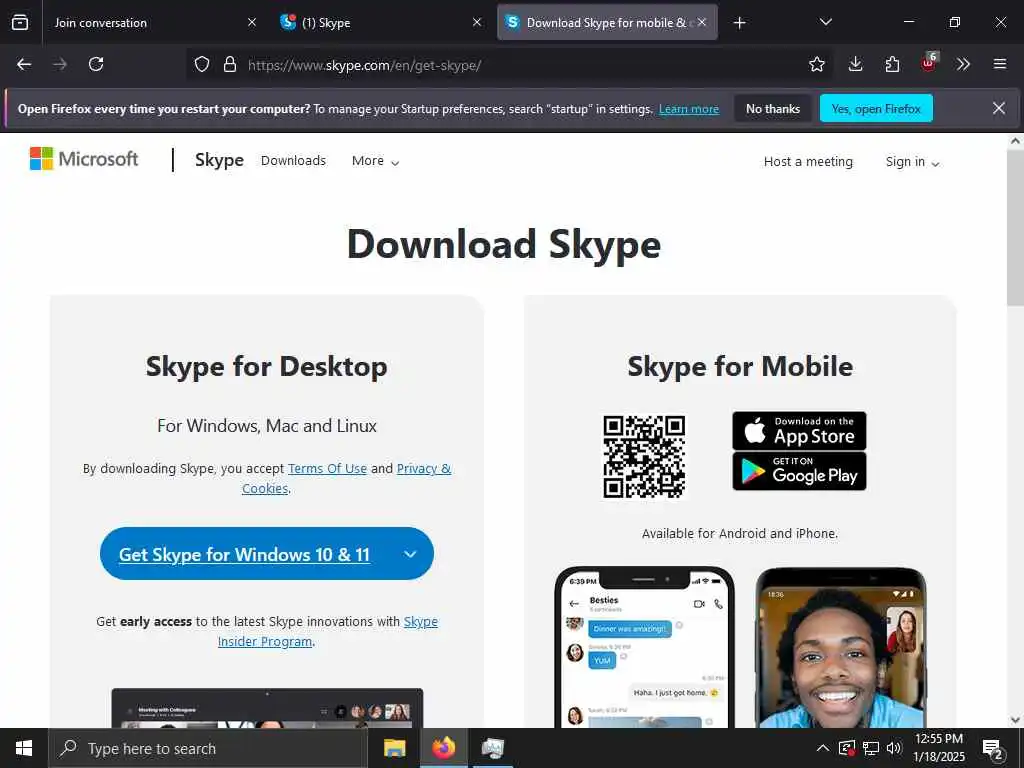Open the third pinned taskbar app
The image size is (1024, 768).
pos(492,748)
